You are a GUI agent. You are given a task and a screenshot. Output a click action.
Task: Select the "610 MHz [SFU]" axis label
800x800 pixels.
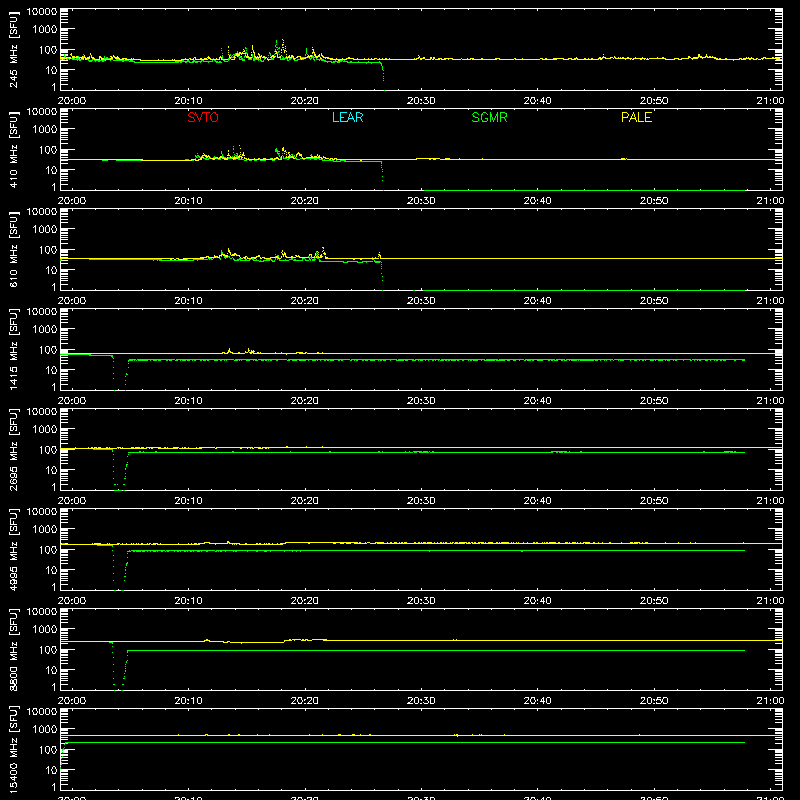14,249
